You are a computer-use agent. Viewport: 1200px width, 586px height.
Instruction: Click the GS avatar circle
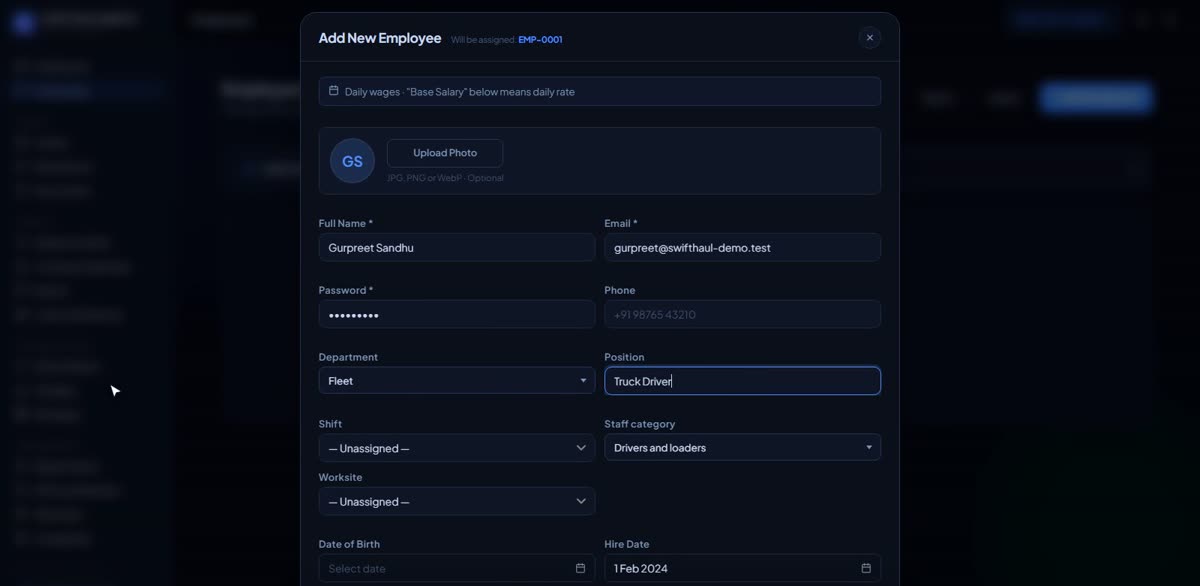[352, 161]
